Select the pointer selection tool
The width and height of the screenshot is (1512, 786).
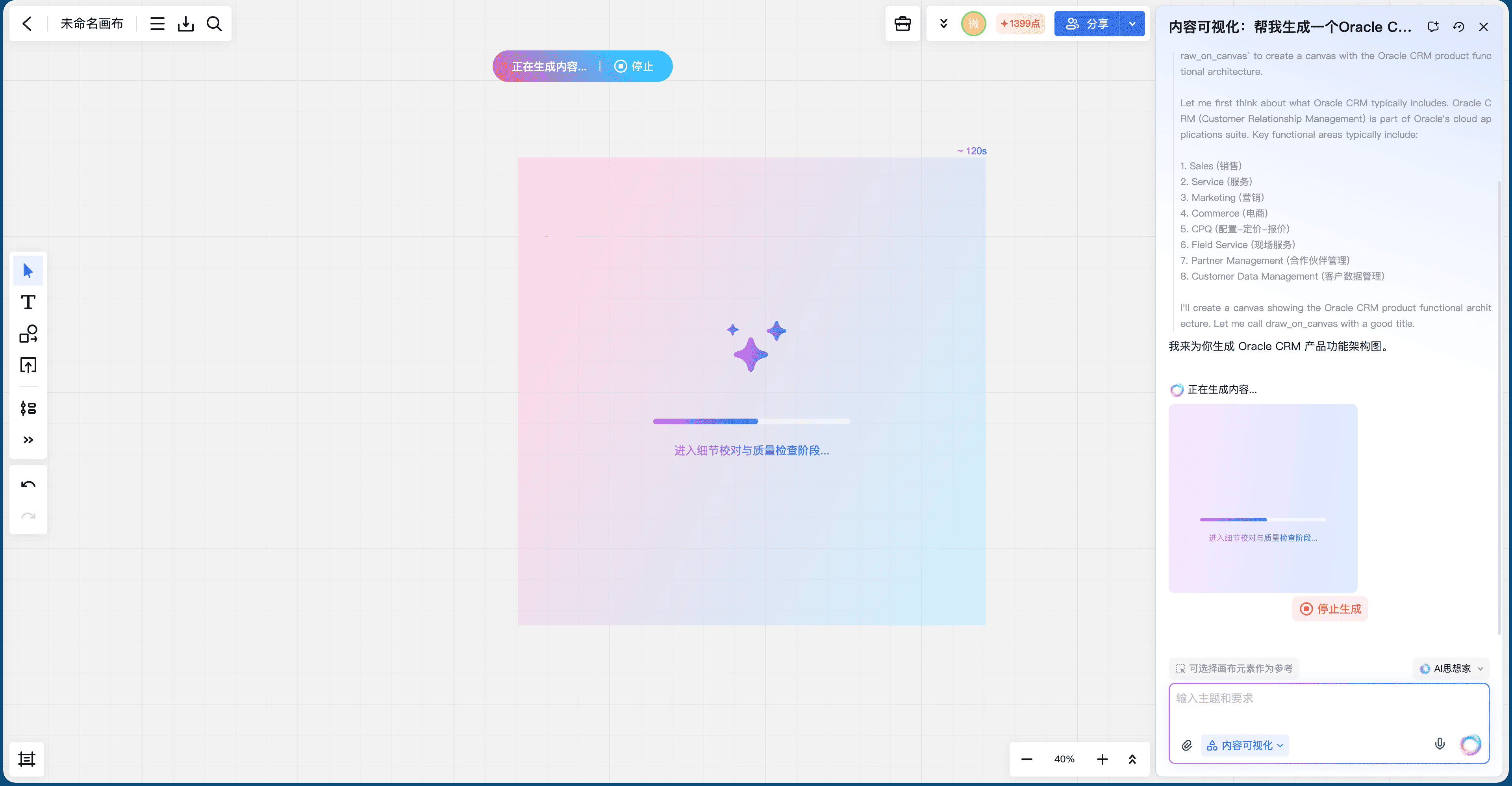click(28, 271)
